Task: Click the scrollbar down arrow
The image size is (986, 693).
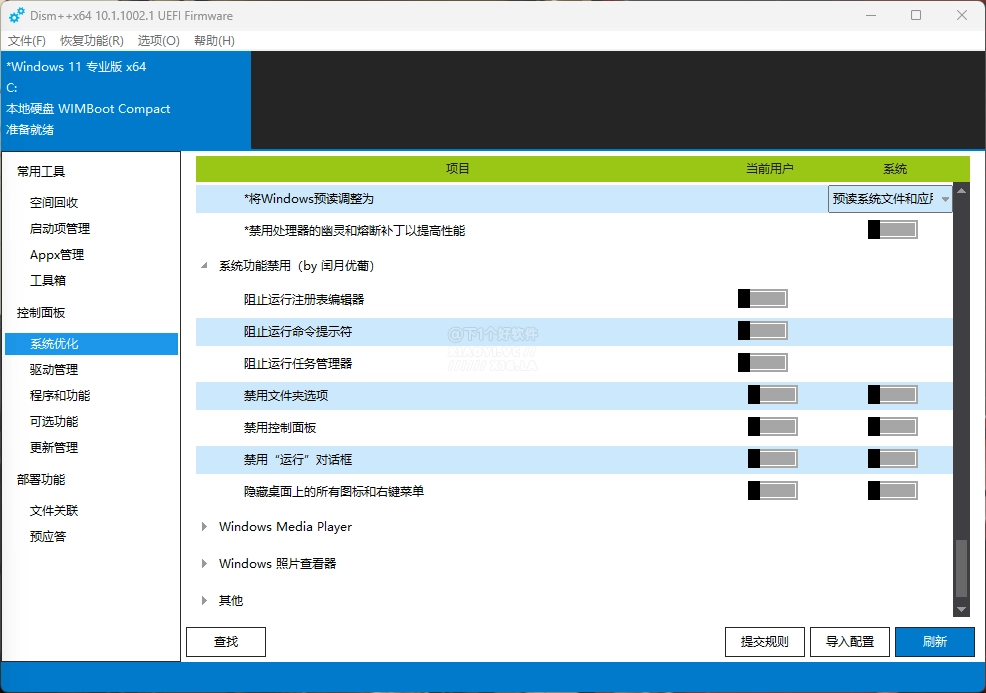Action: coord(961,609)
